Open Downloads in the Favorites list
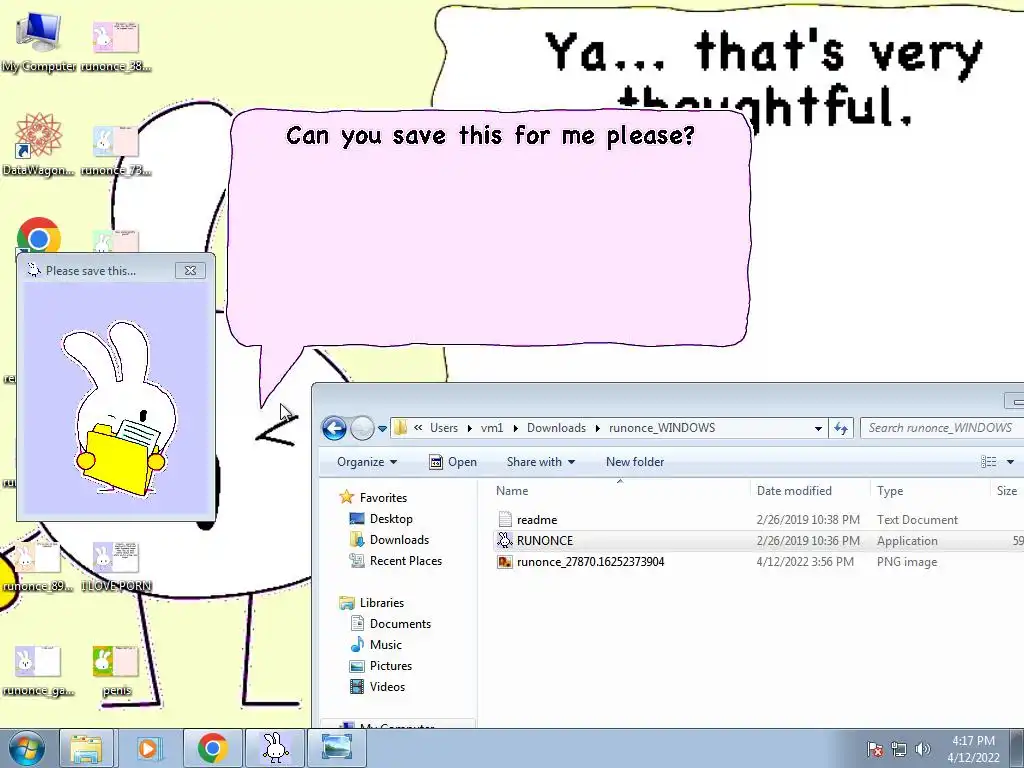This screenshot has height=768, width=1024. pyautogui.click(x=390, y=539)
